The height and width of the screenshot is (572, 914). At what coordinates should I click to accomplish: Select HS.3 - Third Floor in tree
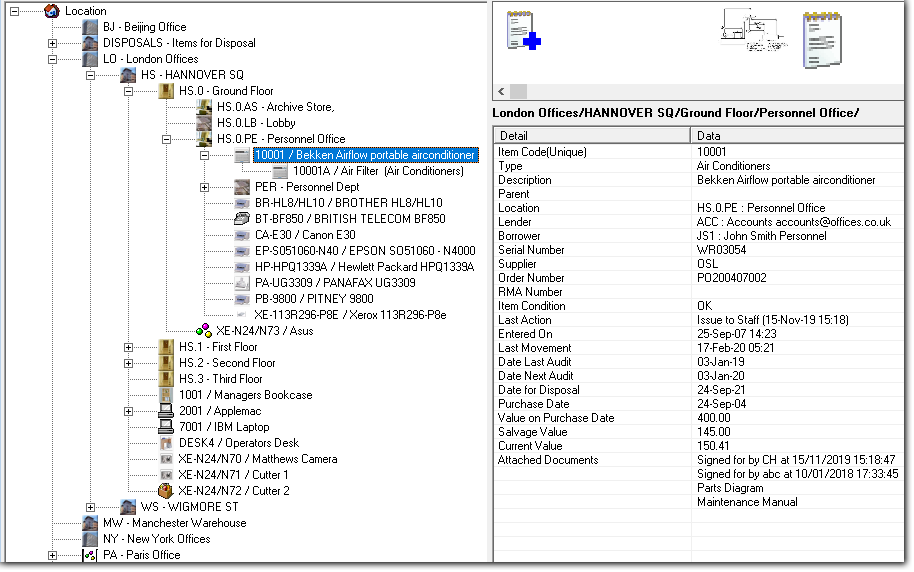220,379
